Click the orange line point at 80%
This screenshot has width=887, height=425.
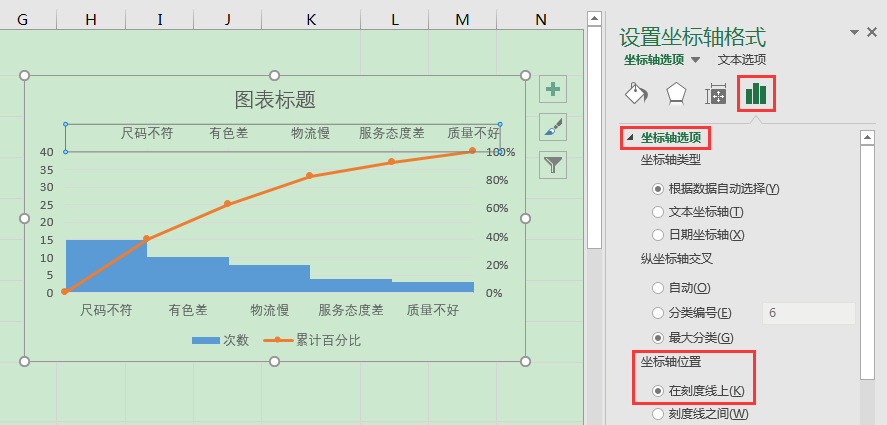tap(309, 175)
